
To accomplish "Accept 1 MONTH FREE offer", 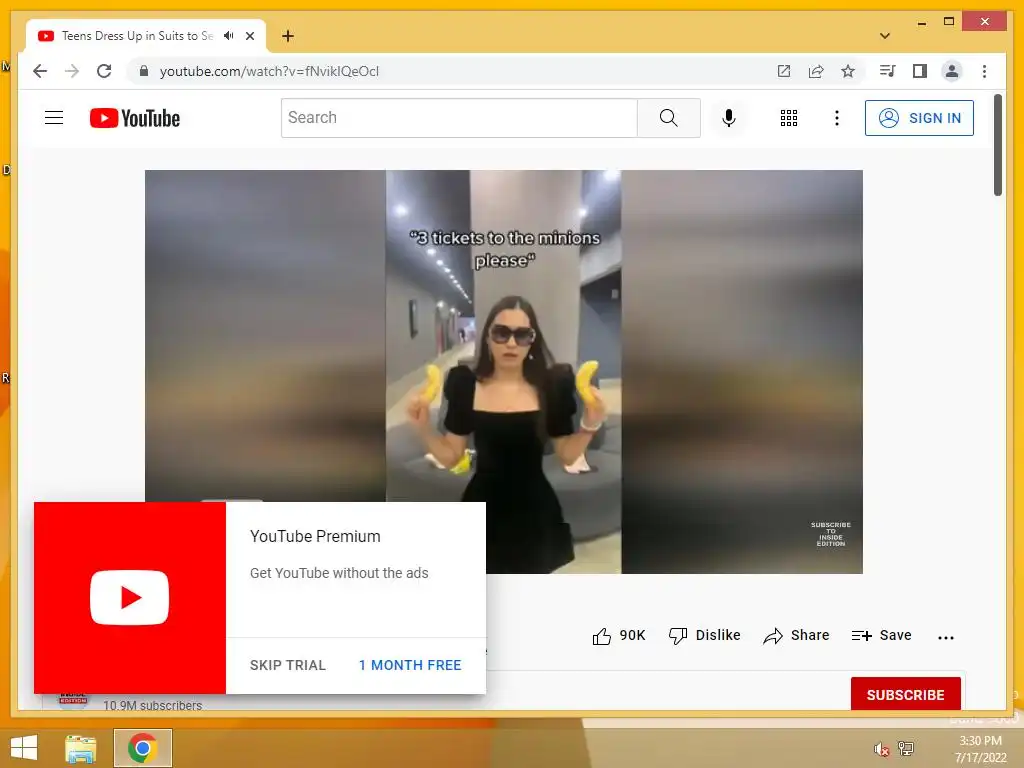I will tap(410, 665).
